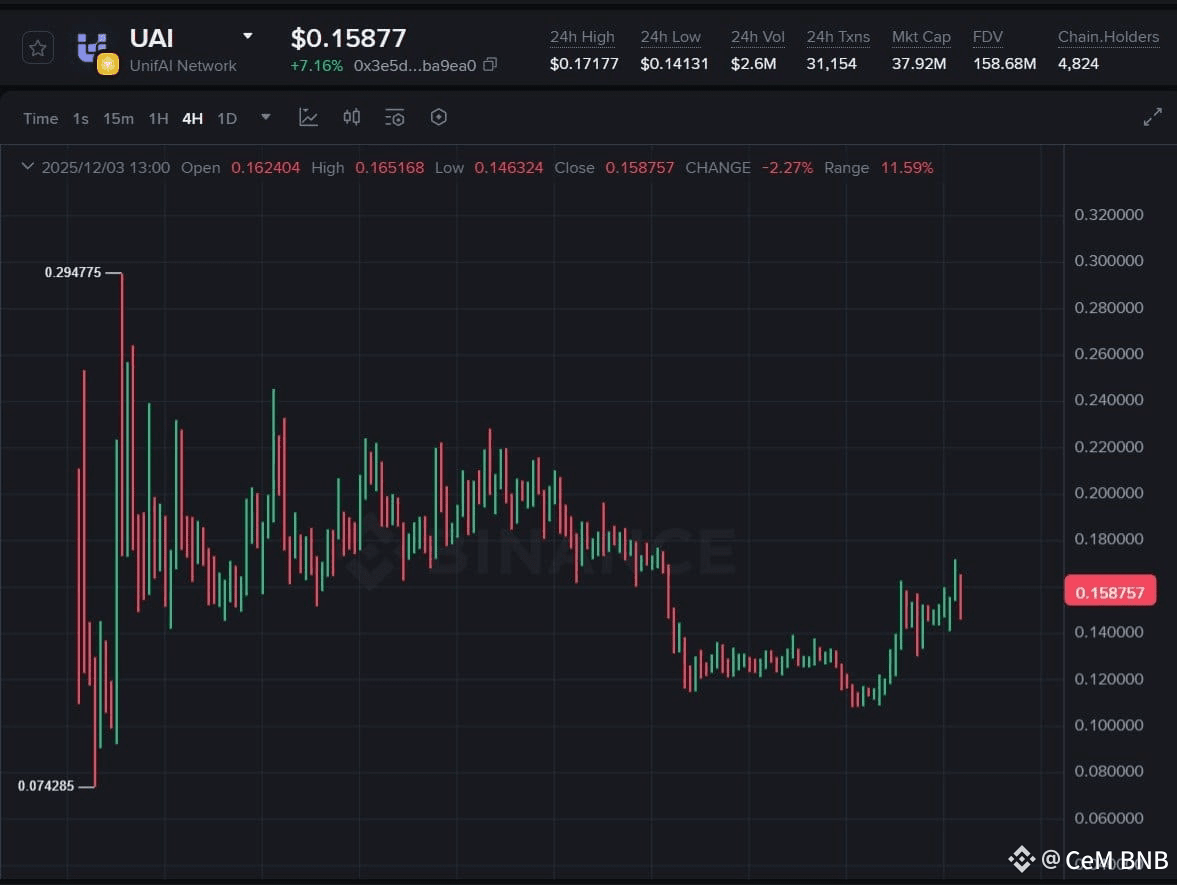Click the Time label
Viewport: 1177px width, 885px height.
[41, 119]
